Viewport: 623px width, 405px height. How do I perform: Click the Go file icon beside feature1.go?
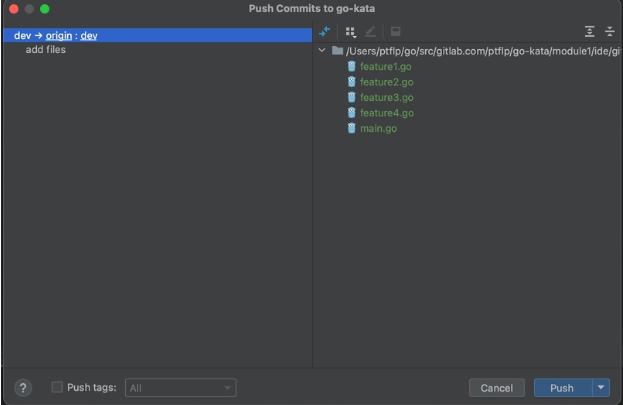point(351,67)
